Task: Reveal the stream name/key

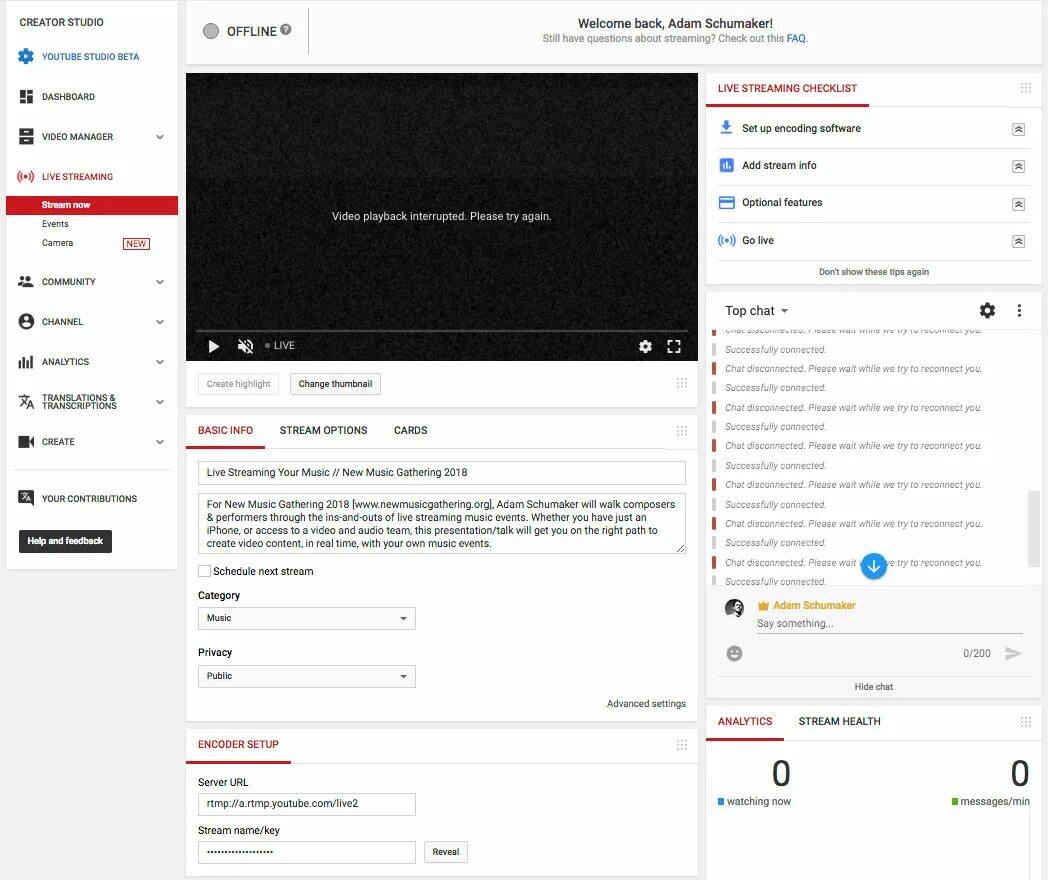Action: [445, 852]
